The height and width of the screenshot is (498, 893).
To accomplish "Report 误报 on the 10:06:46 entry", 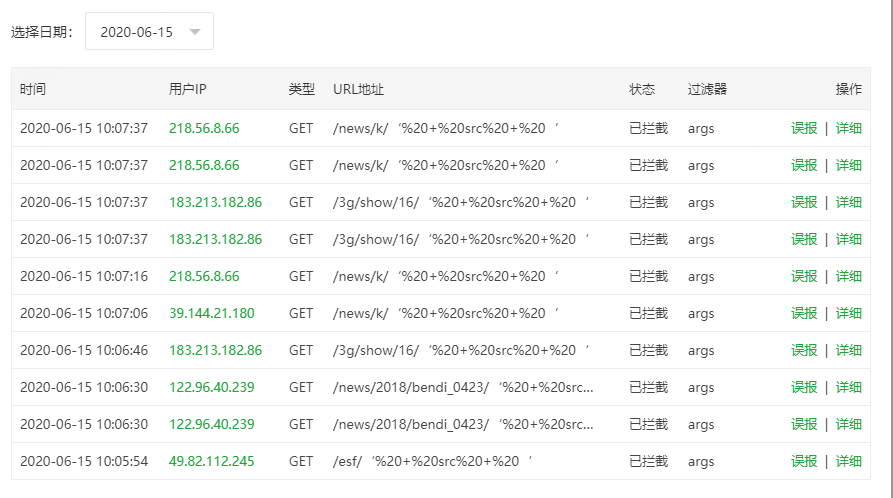I will [x=804, y=350].
